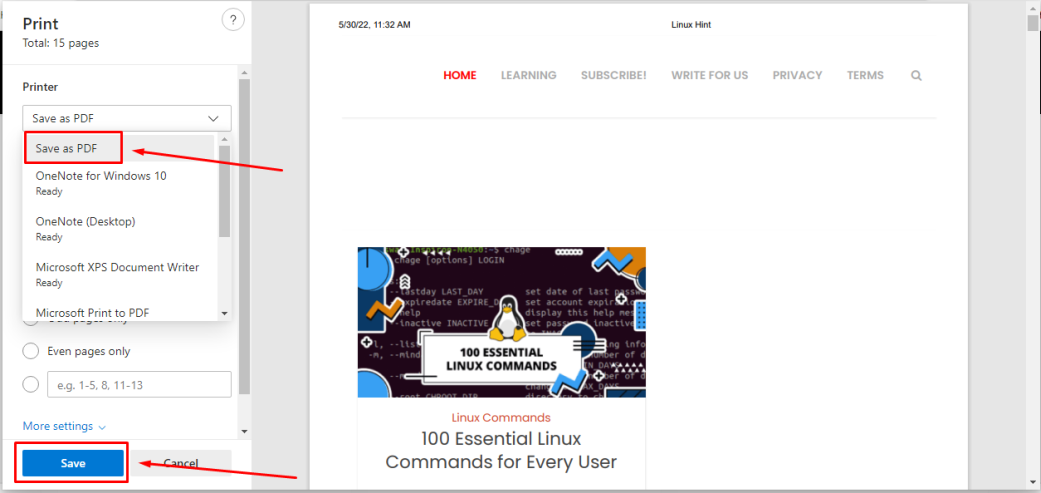Click the WRITE FOR US link
1041x493 pixels.
point(709,76)
